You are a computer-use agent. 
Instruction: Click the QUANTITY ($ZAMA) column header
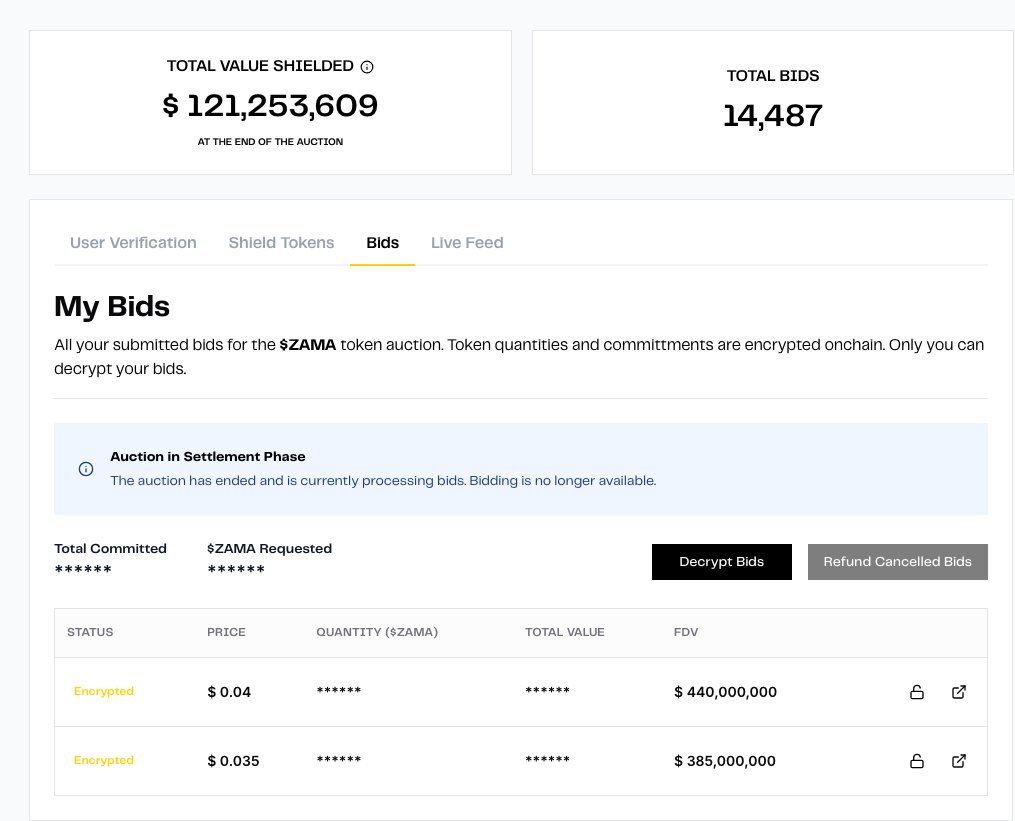point(377,632)
